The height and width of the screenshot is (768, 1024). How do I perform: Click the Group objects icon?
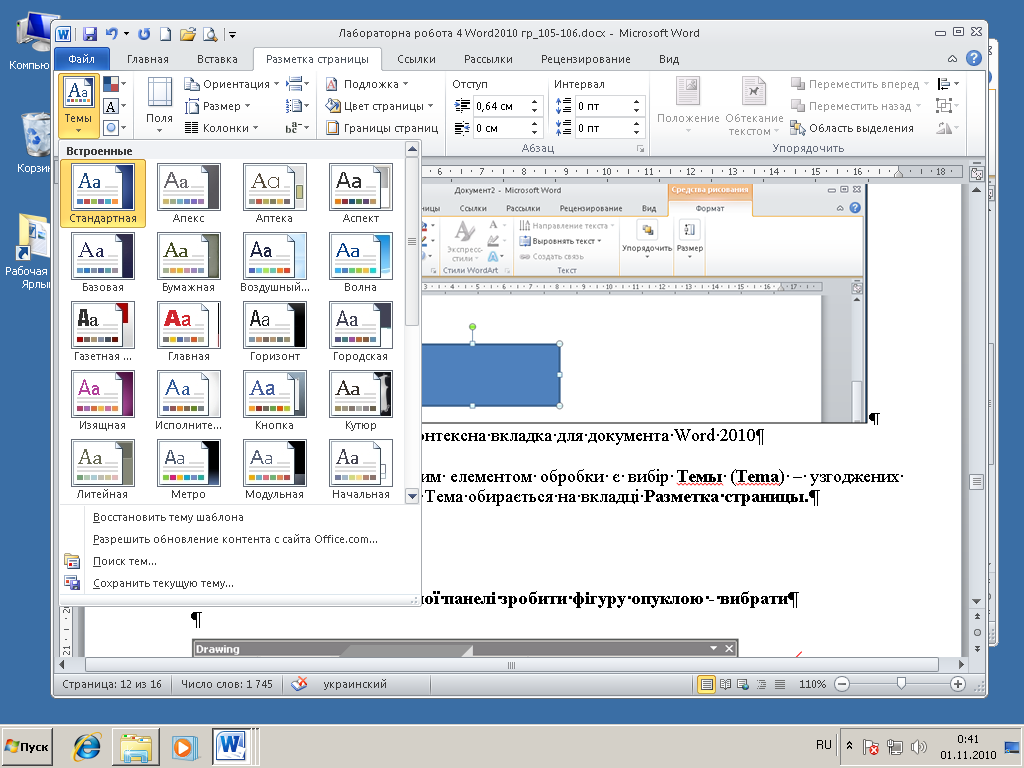[948, 106]
